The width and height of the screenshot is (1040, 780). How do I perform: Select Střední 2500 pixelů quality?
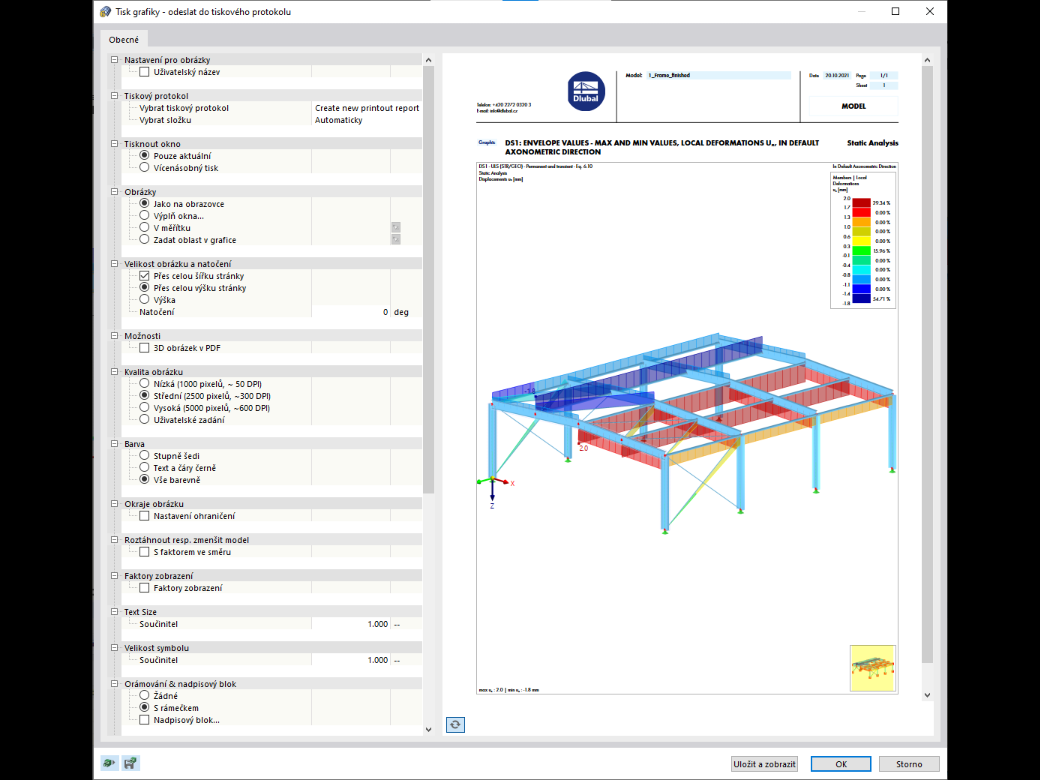coord(144,396)
